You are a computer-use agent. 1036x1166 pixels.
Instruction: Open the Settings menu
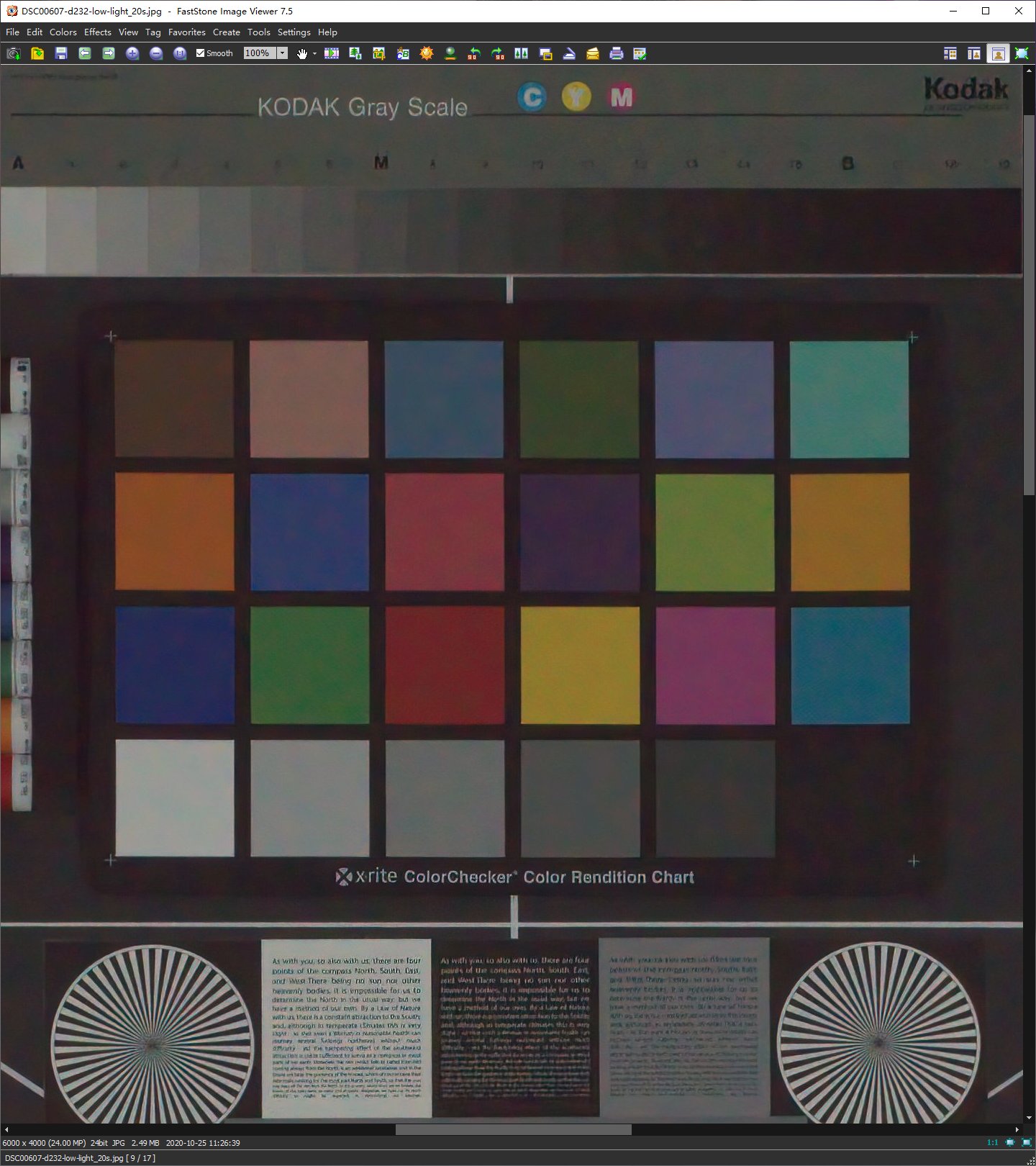(294, 32)
